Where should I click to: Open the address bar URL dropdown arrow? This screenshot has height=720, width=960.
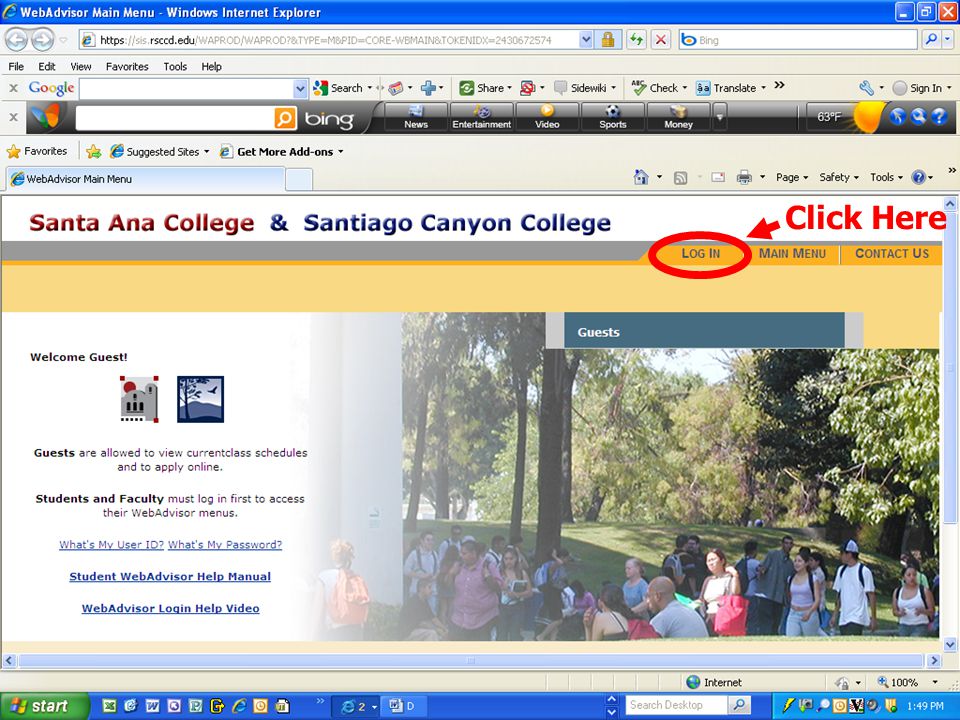point(586,40)
